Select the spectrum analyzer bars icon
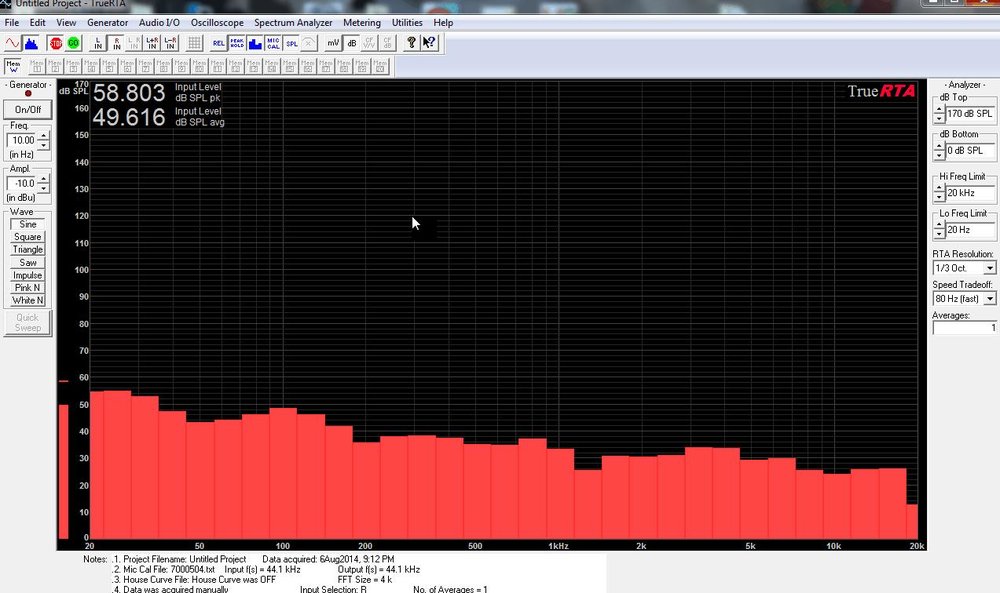 31,43
